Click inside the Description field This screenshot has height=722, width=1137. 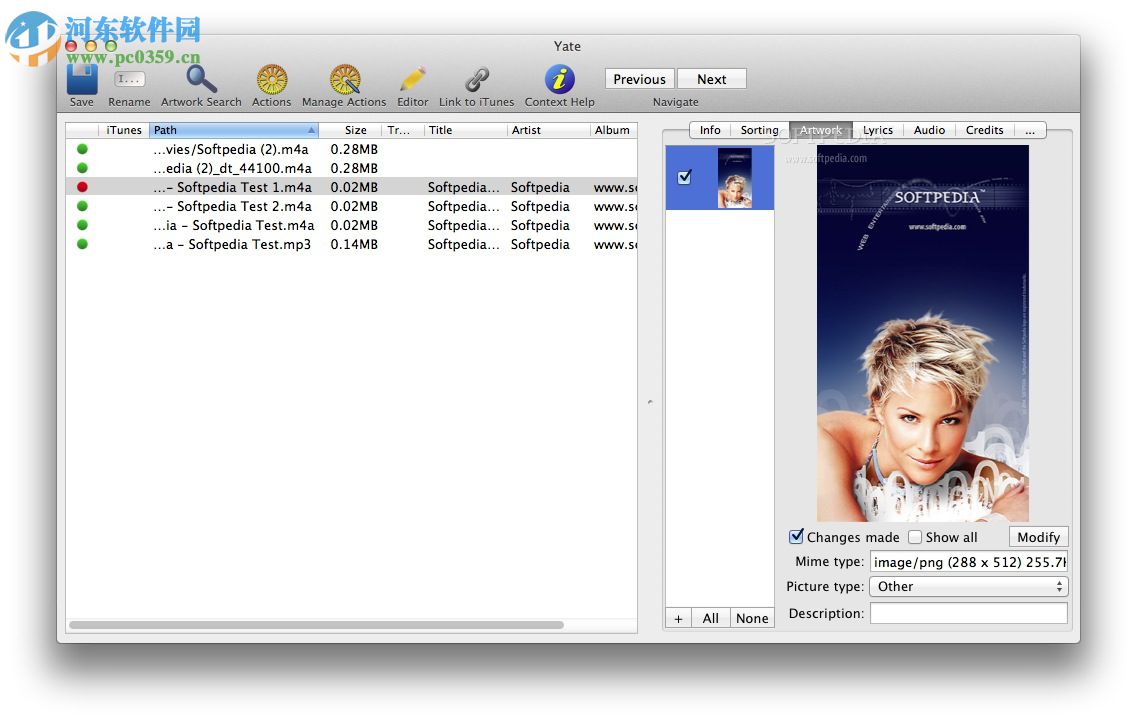[x=968, y=613]
